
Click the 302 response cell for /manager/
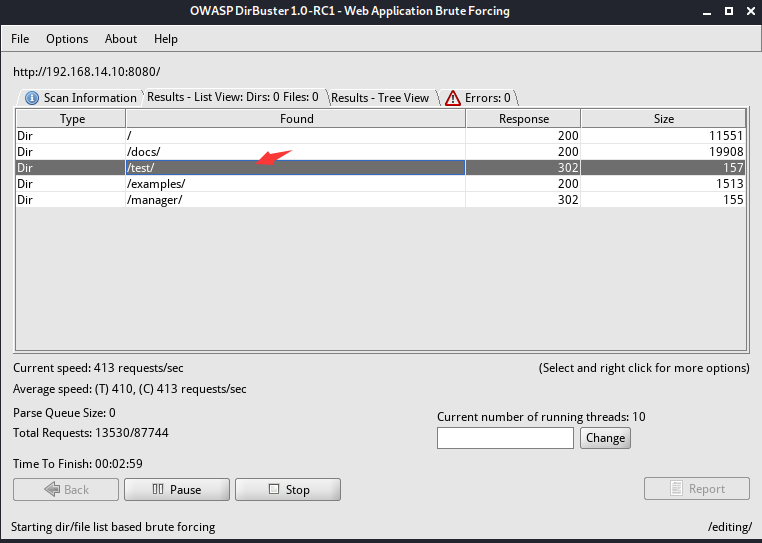click(x=523, y=200)
